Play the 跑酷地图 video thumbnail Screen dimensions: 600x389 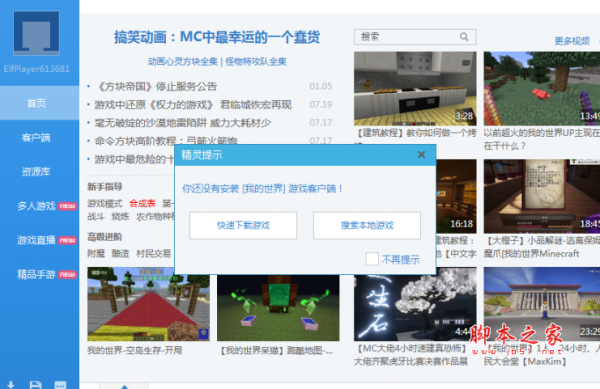[278, 307]
